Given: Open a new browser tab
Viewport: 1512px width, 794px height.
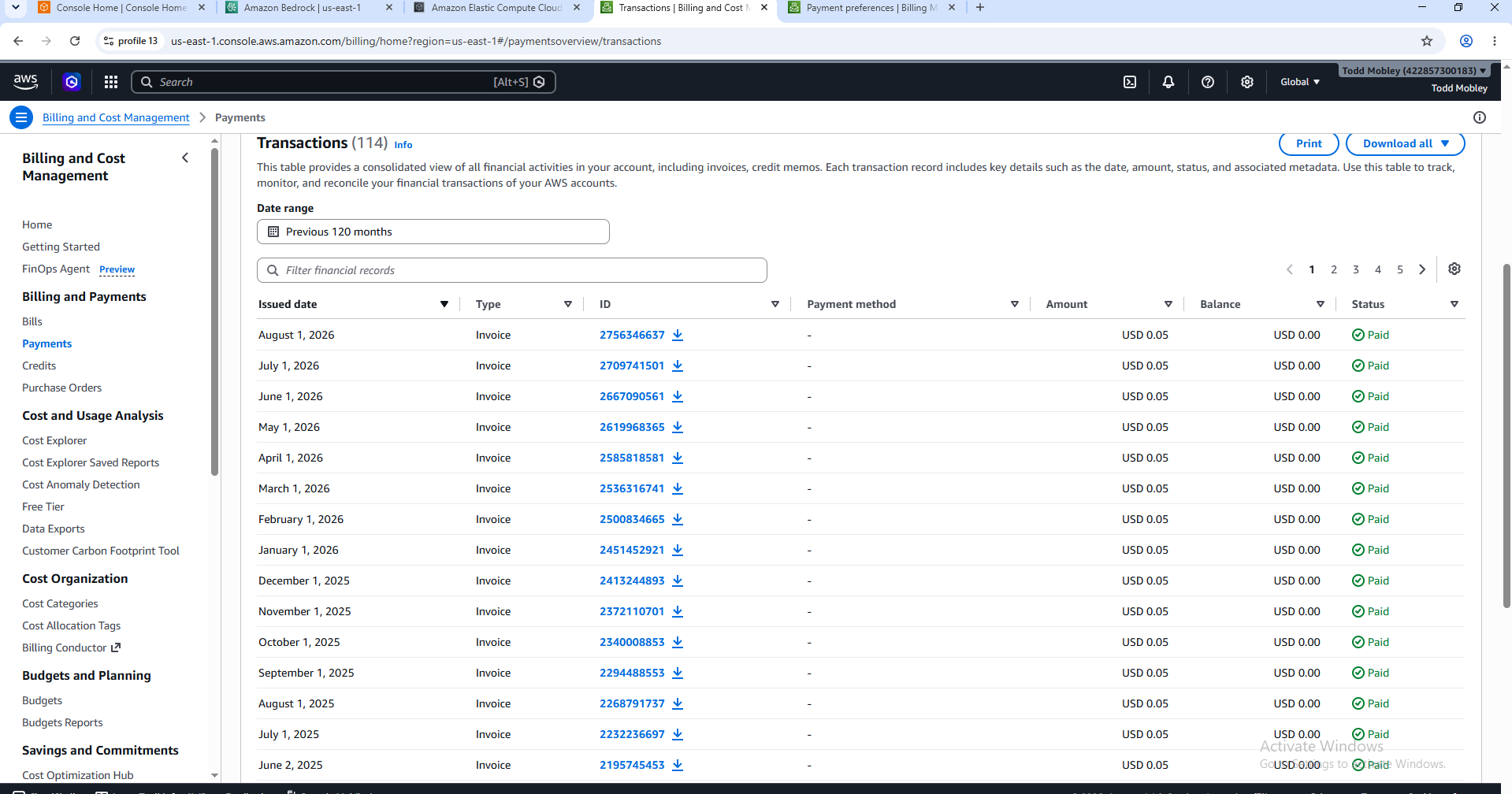Looking at the screenshot, I should [x=980, y=8].
